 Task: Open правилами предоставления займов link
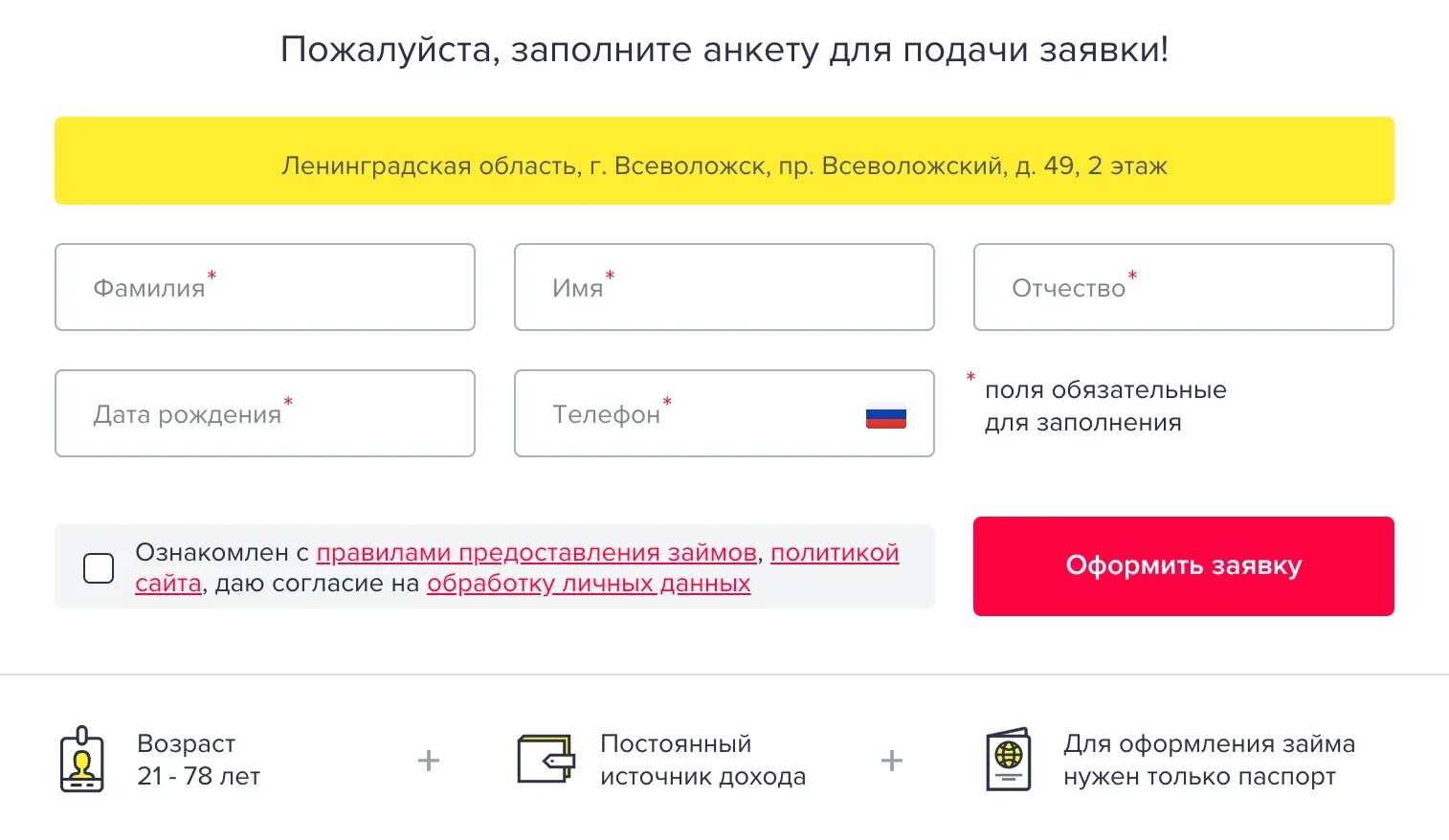537,553
